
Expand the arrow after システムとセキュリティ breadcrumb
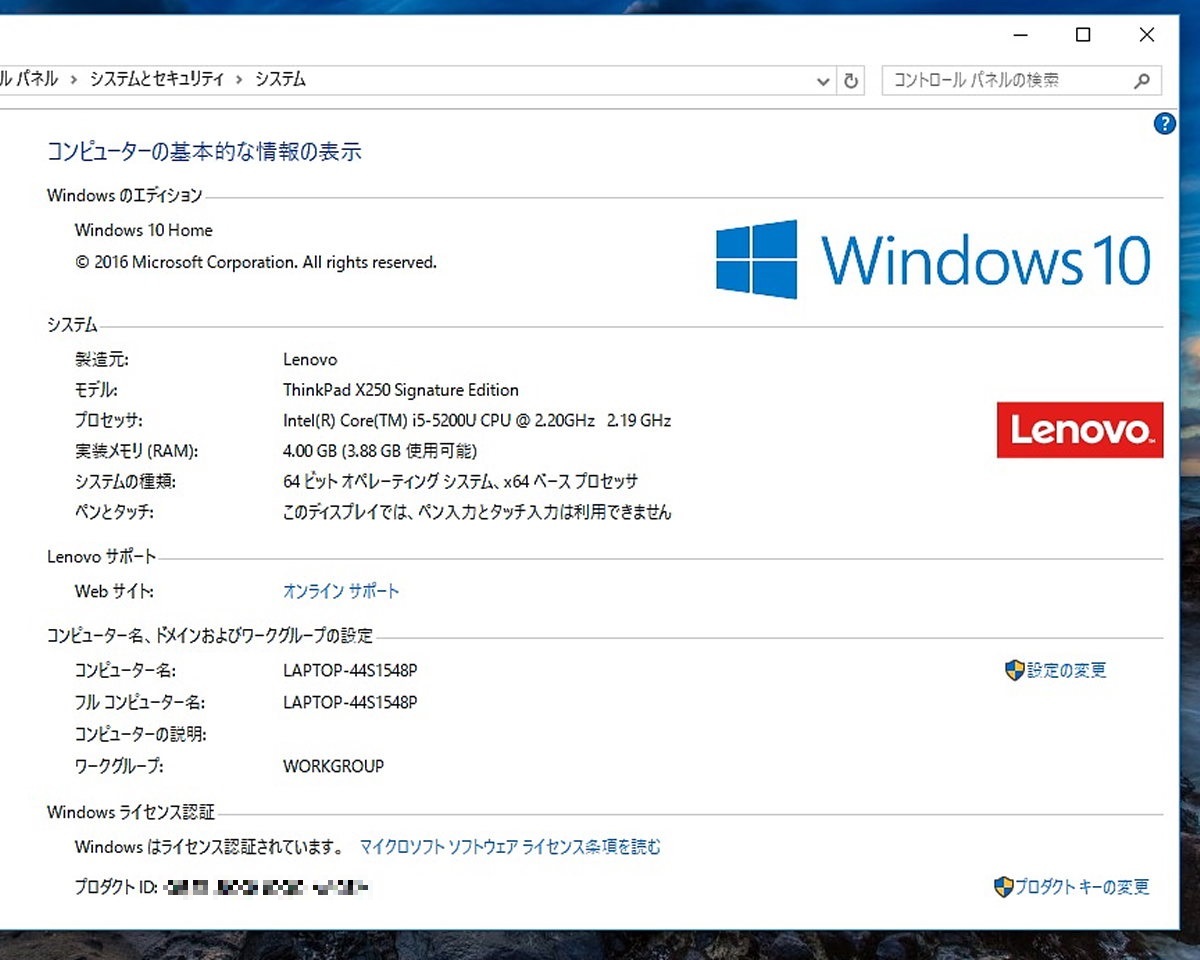pos(239,80)
